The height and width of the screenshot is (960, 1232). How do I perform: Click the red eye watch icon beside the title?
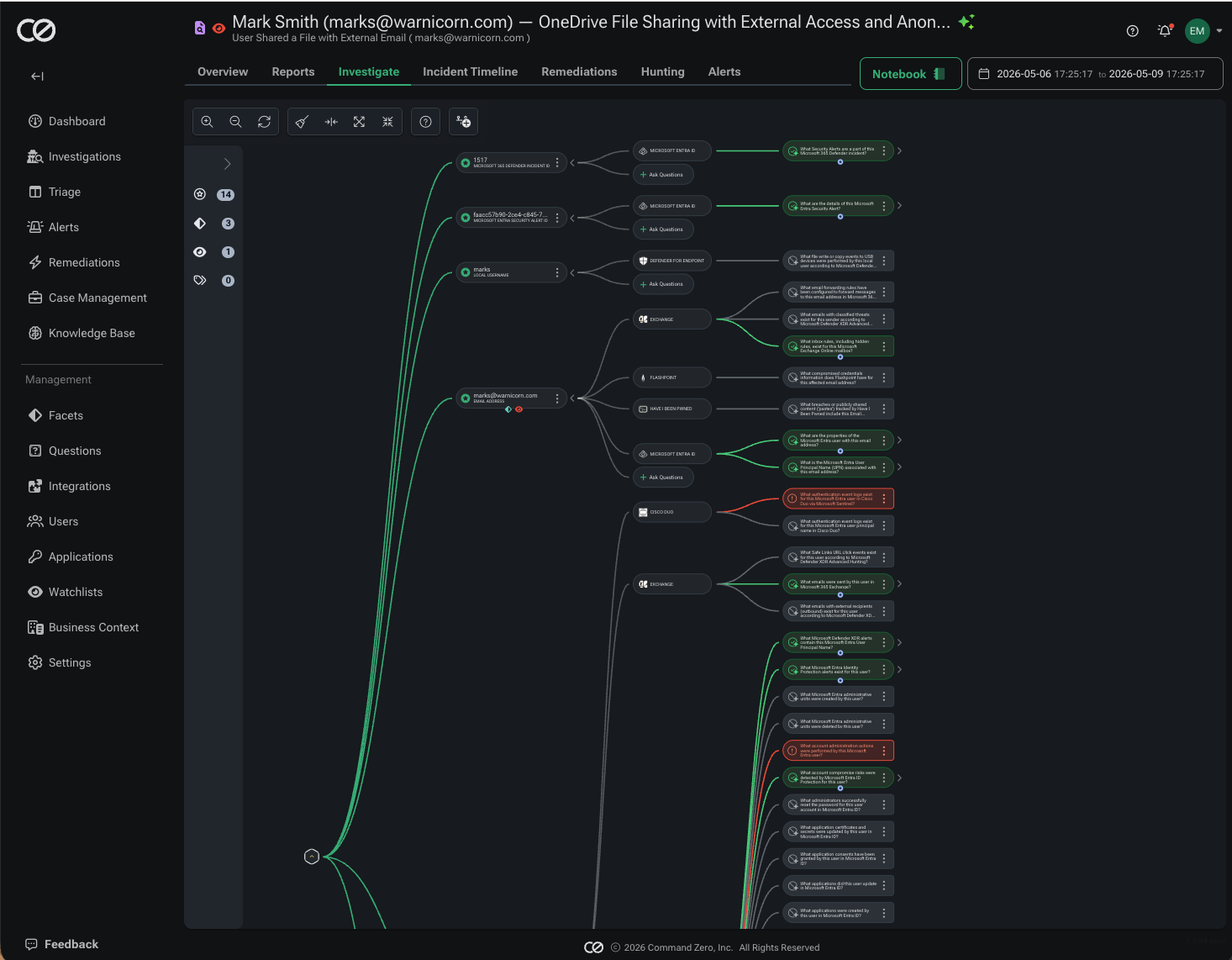coord(219,28)
